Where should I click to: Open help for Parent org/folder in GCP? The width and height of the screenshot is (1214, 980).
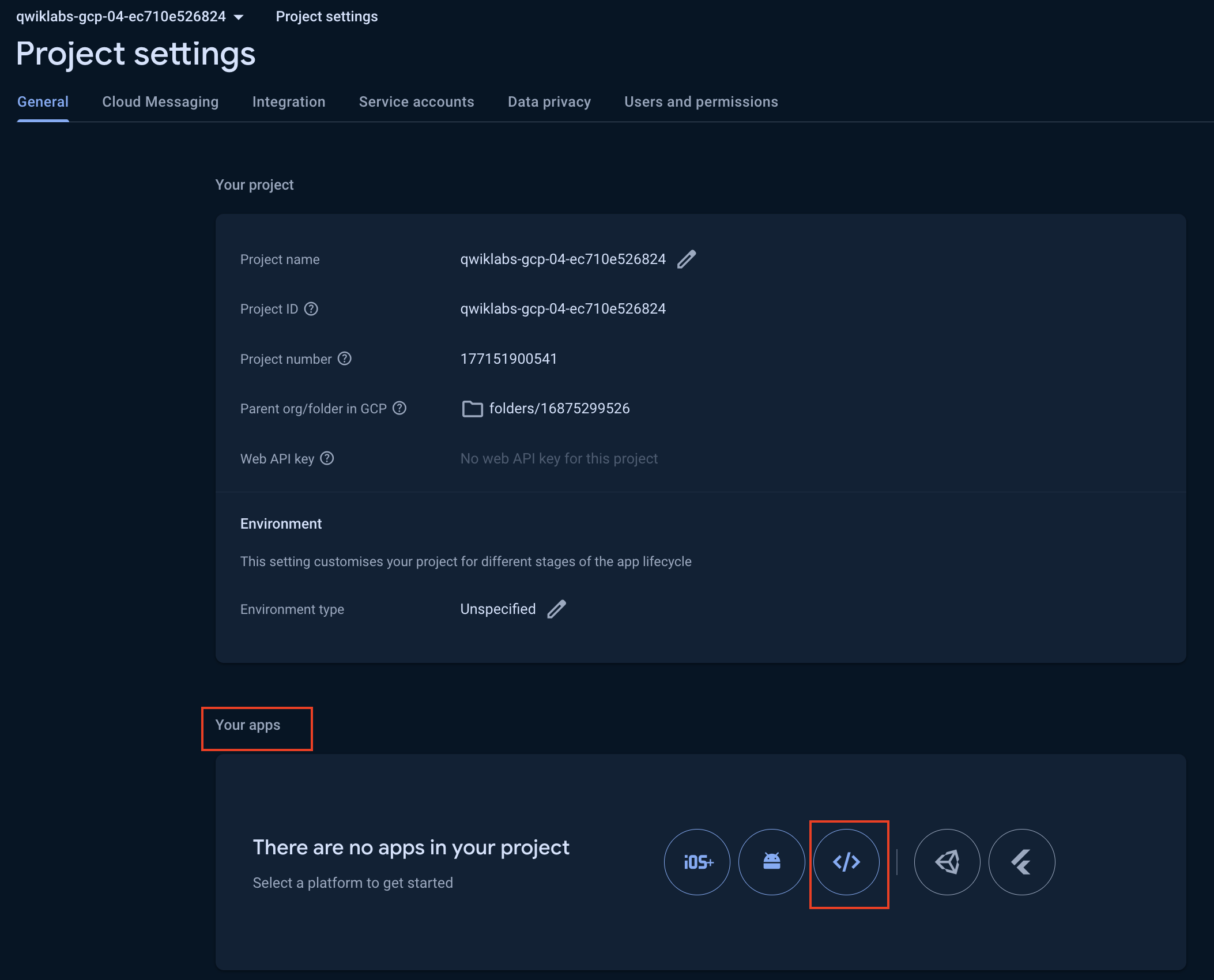point(399,408)
